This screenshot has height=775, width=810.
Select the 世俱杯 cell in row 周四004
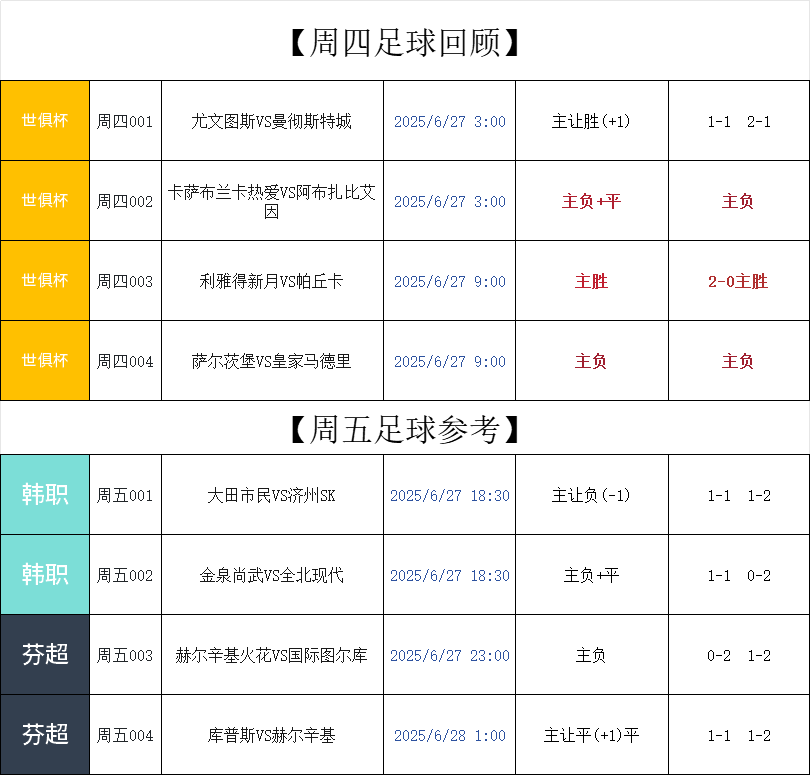point(45,361)
